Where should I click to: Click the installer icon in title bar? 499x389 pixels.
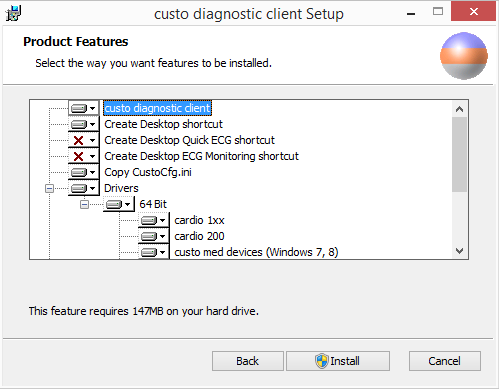13,14
